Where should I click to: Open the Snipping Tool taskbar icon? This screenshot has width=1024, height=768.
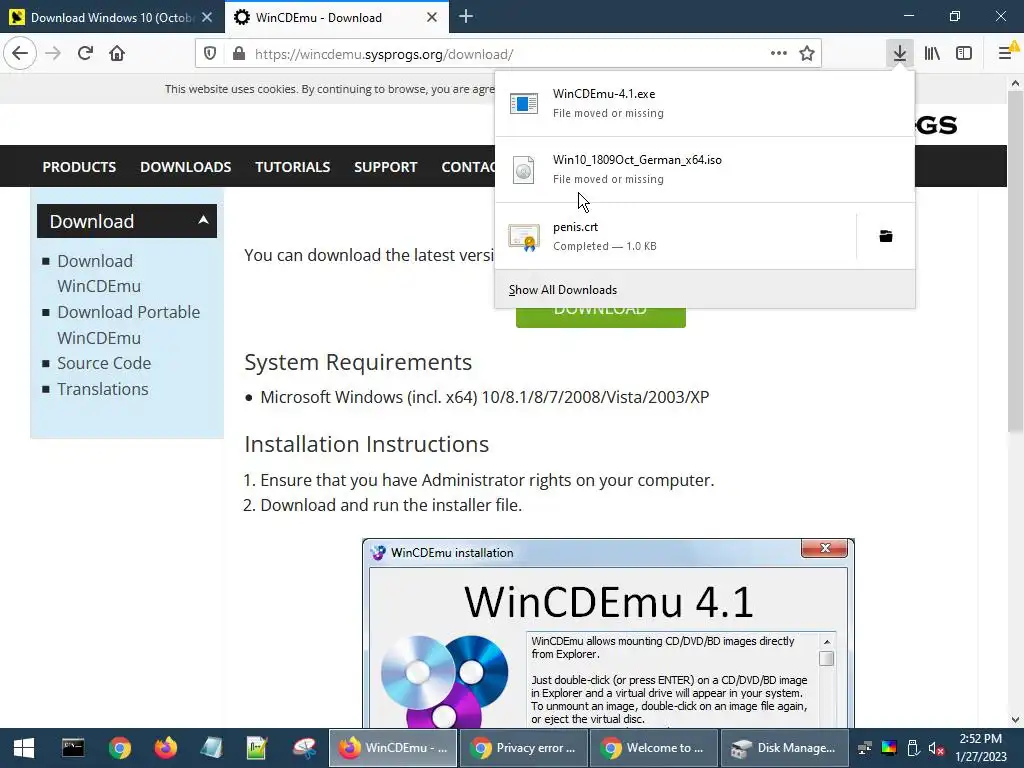(x=304, y=748)
